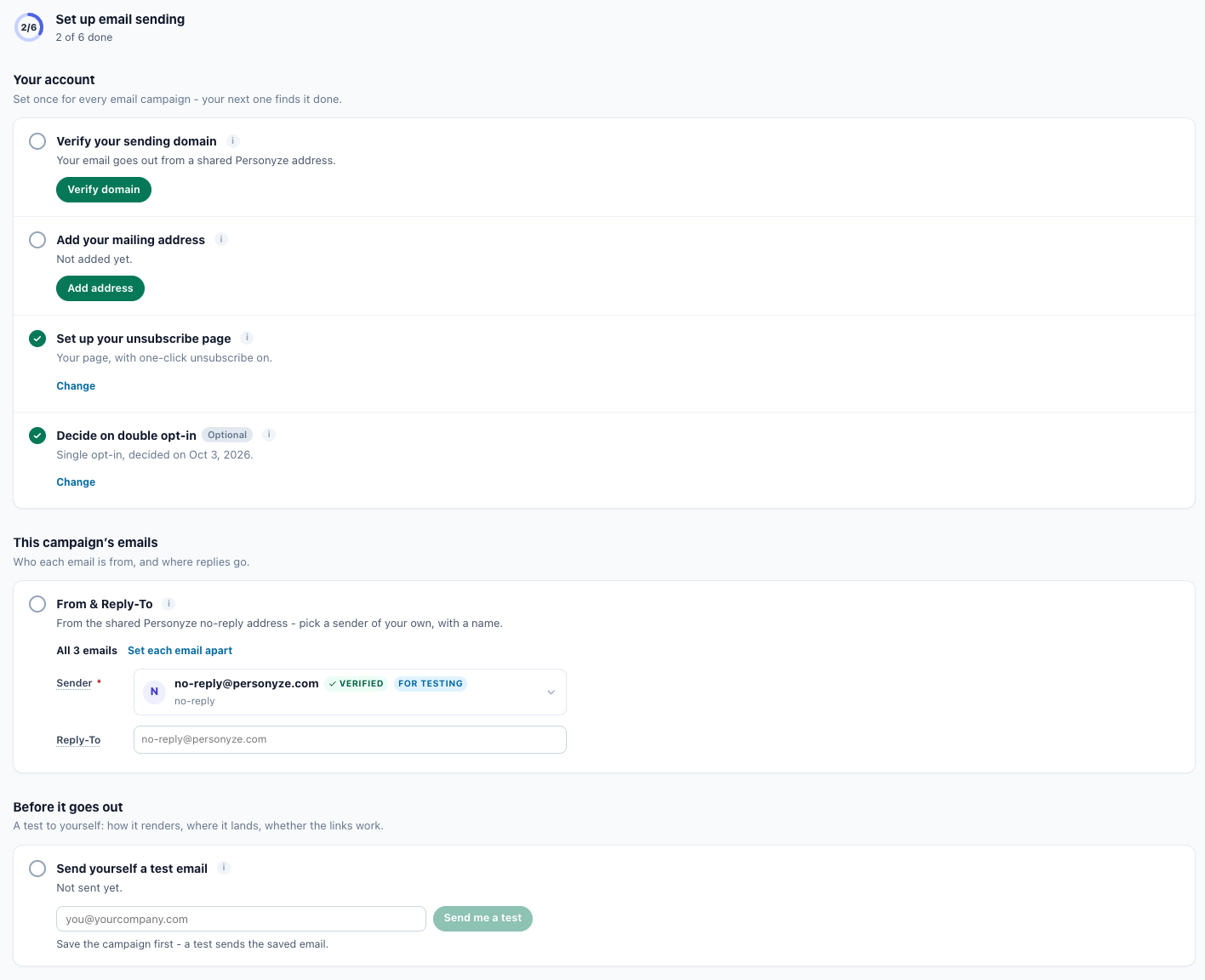Click info icon beside From & Reply-To
Screen dimensions: 1205x980
[x=168, y=604]
